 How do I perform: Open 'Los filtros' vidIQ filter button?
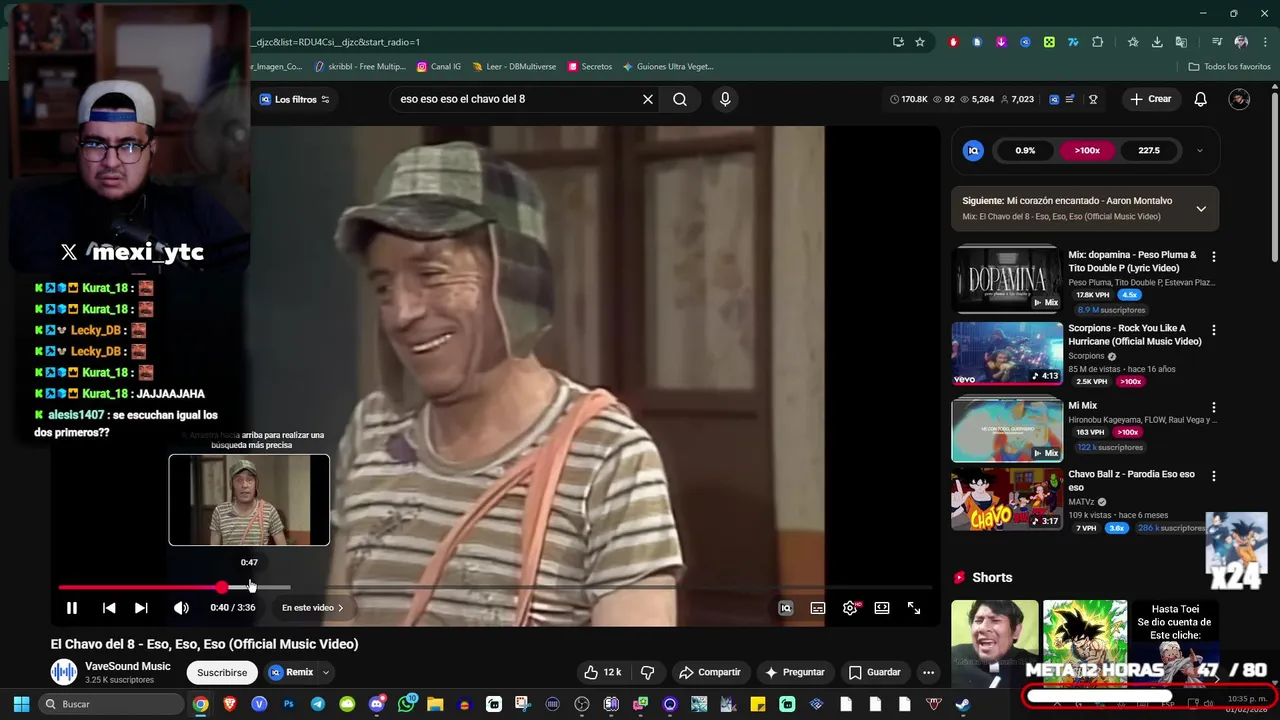click(294, 99)
